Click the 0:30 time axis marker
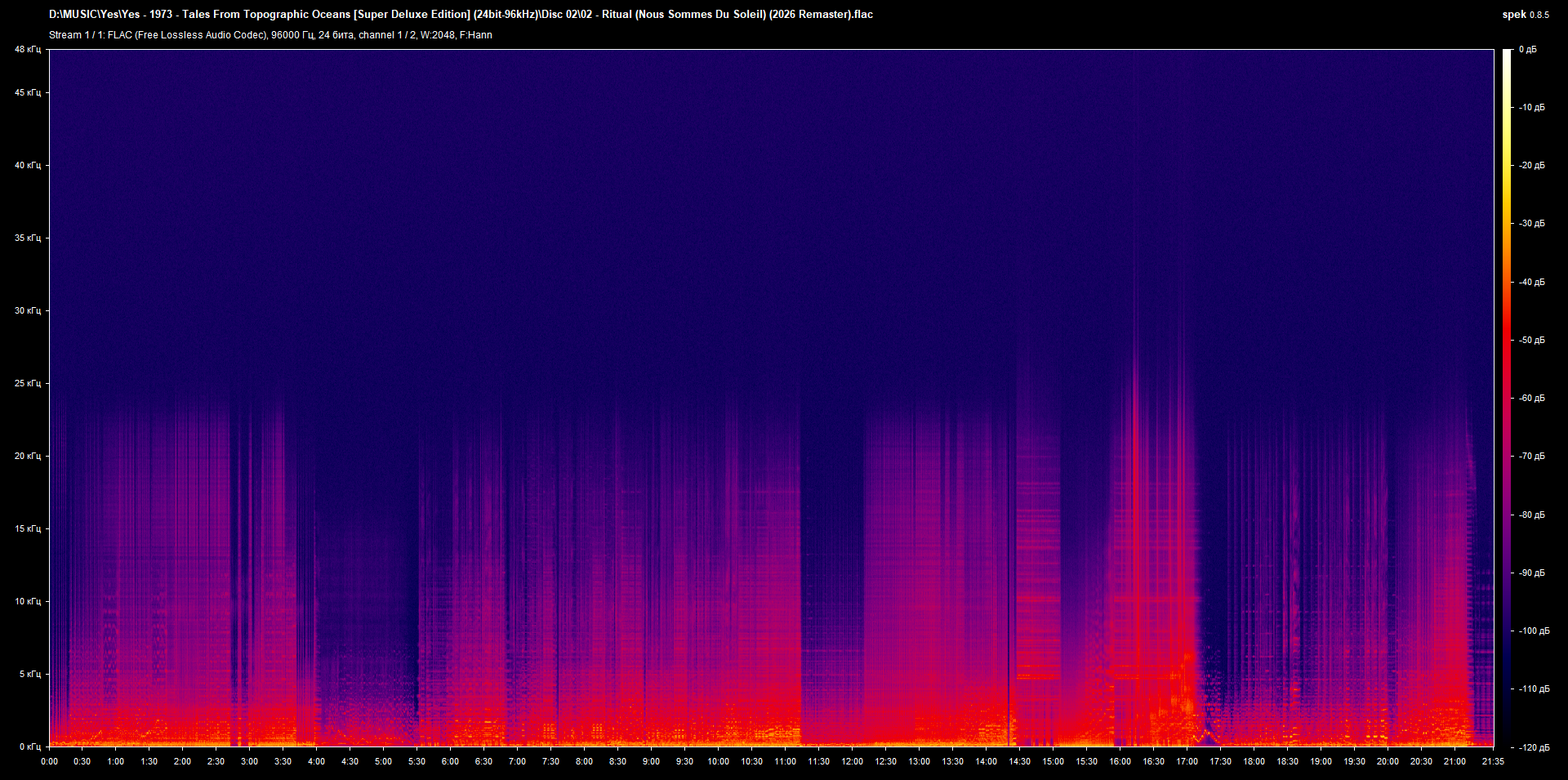Image resolution: width=1568 pixels, height=780 pixels. coord(82,761)
